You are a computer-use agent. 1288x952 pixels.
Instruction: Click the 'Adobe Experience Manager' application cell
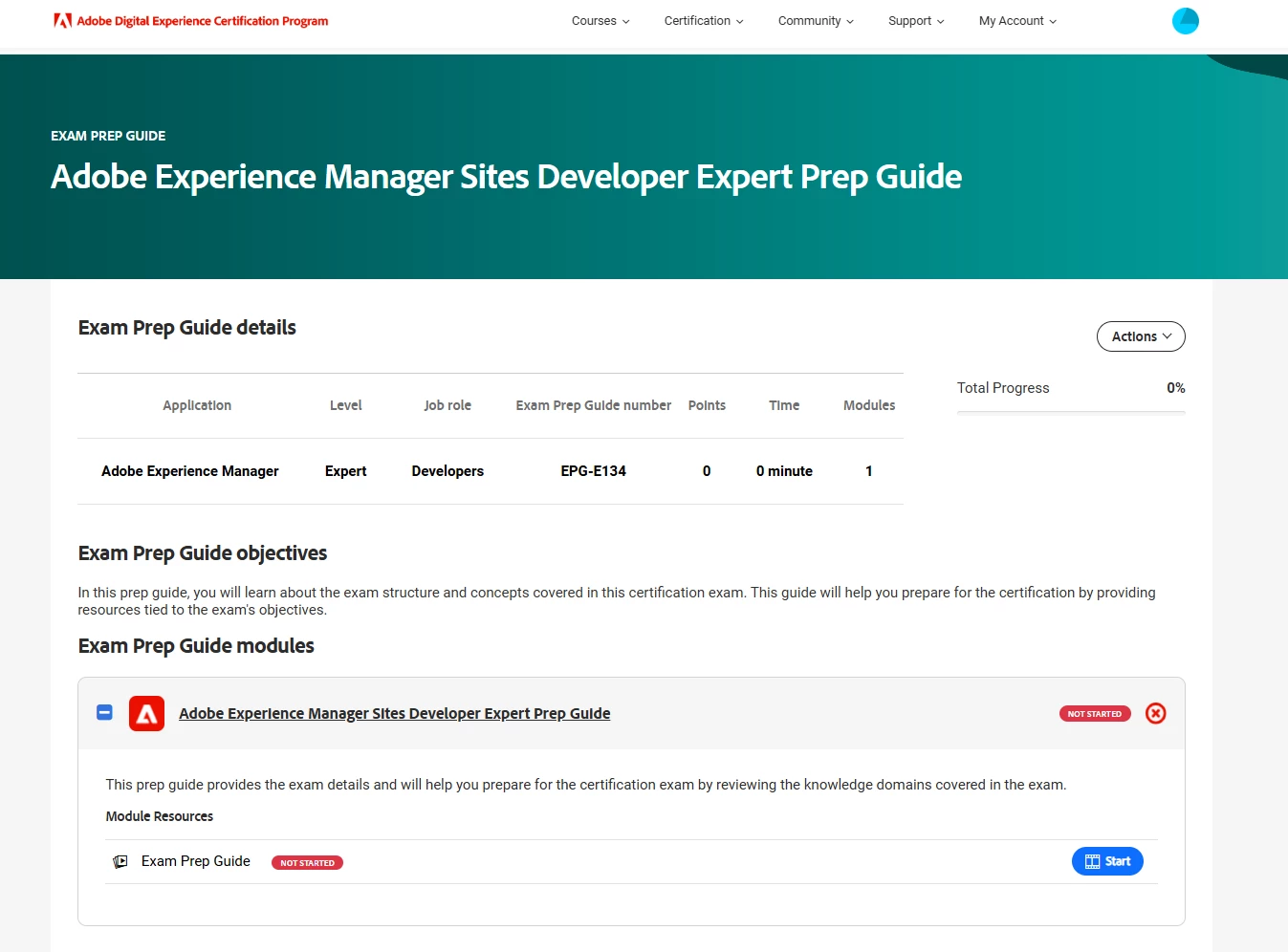pyautogui.click(x=190, y=471)
